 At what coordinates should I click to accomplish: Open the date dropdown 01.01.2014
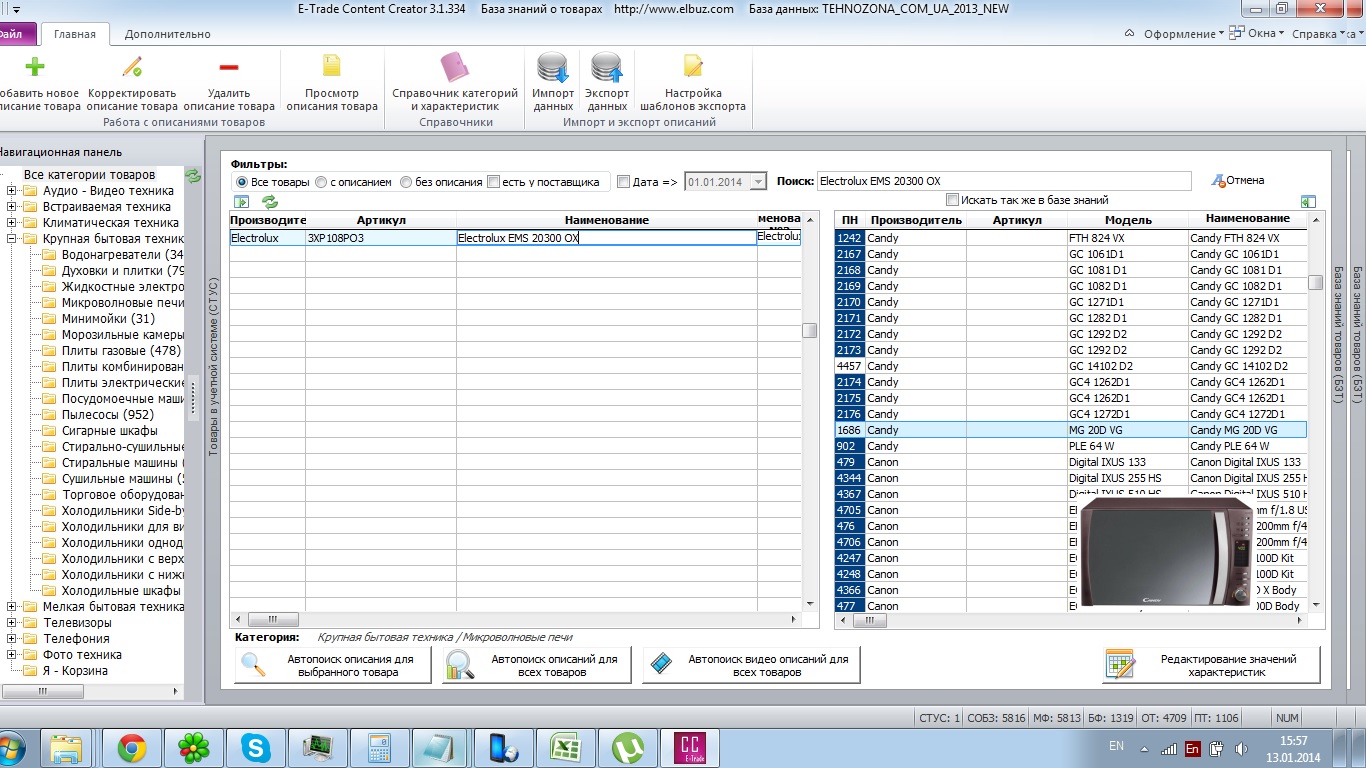point(757,182)
